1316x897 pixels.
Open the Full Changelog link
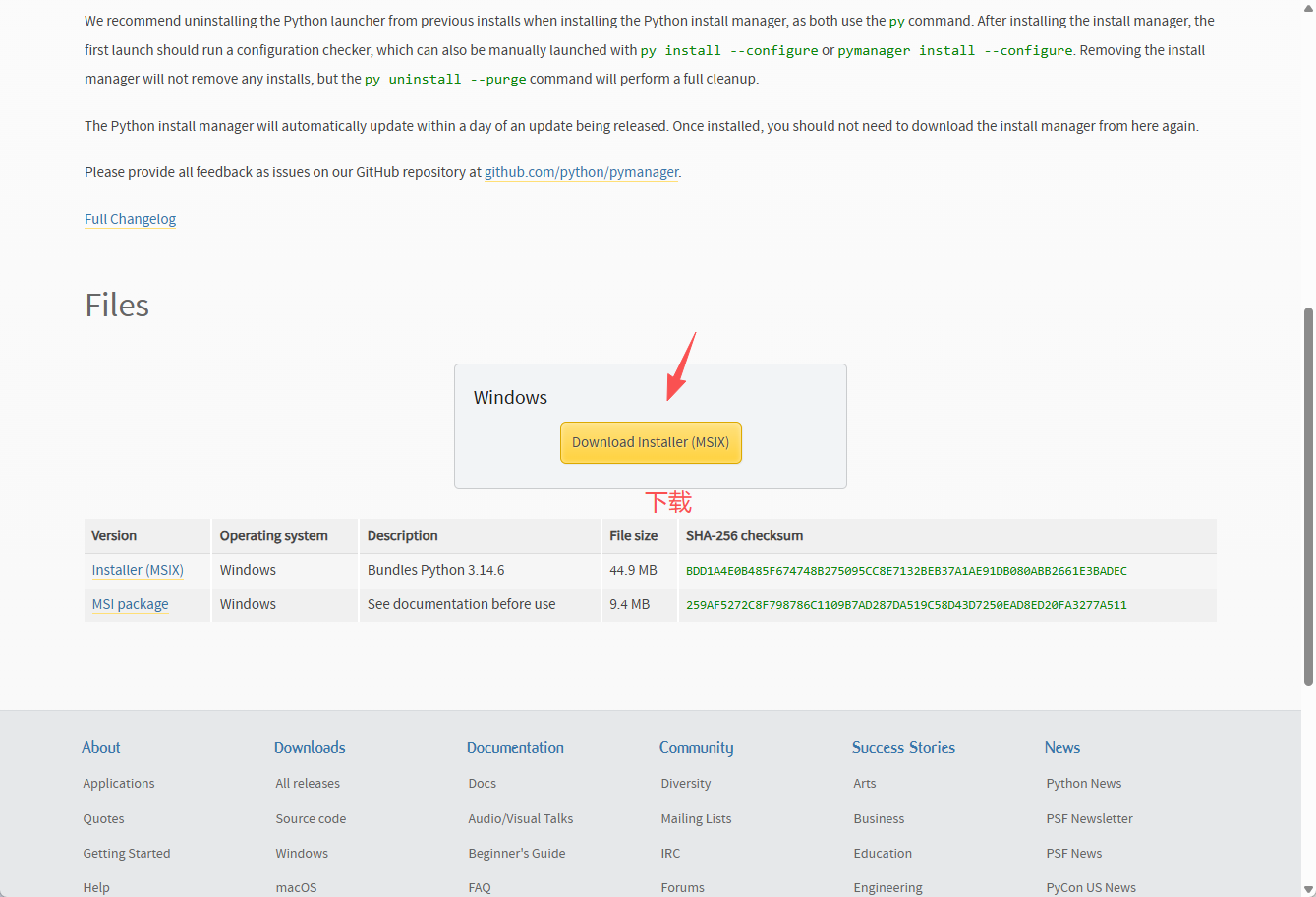click(x=130, y=219)
